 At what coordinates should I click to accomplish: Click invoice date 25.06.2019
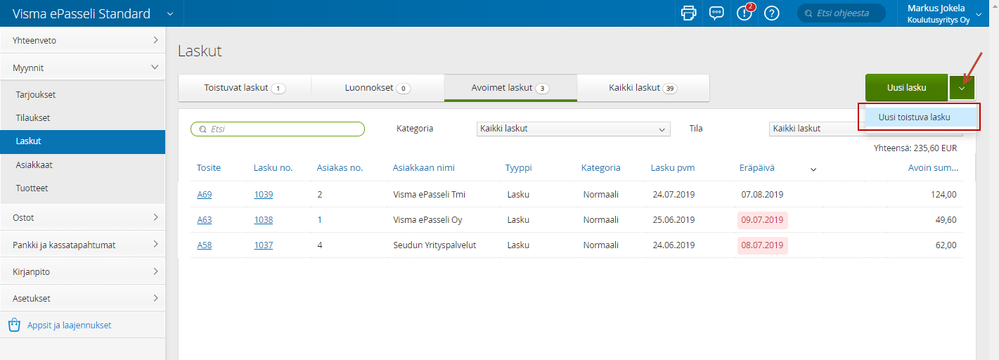click(x=673, y=220)
